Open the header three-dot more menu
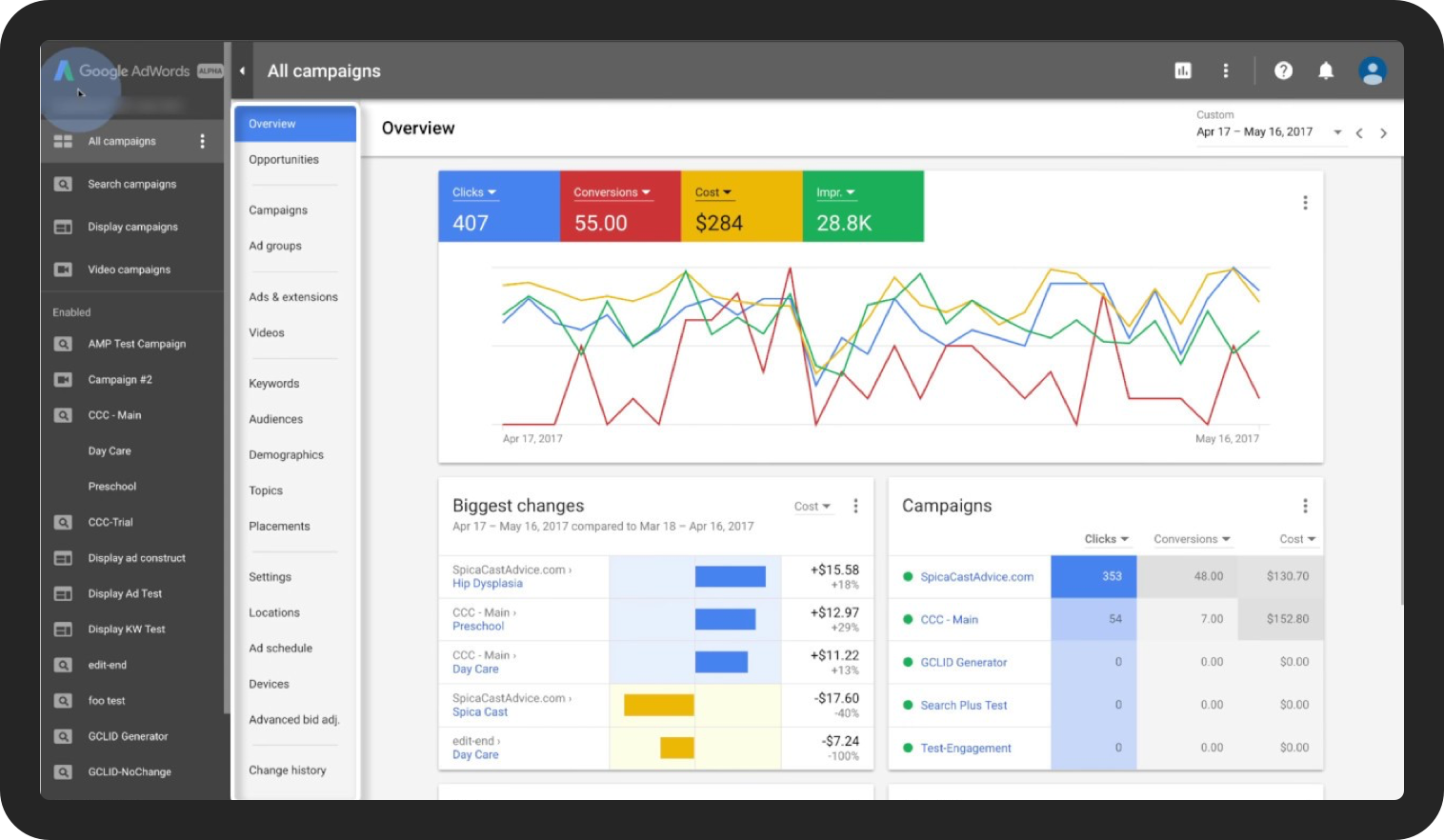Screen dimensions: 1444x840 (1226, 70)
